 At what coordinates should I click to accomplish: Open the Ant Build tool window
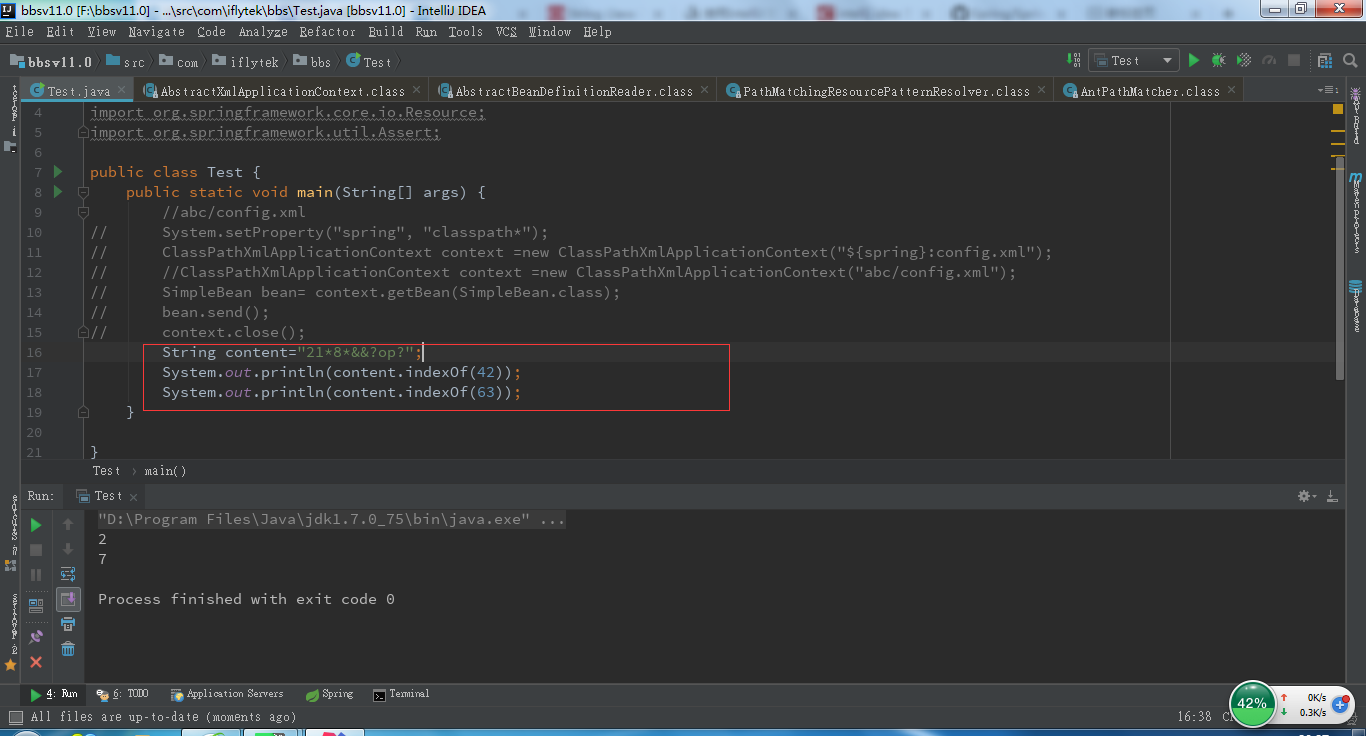pos(1357,117)
